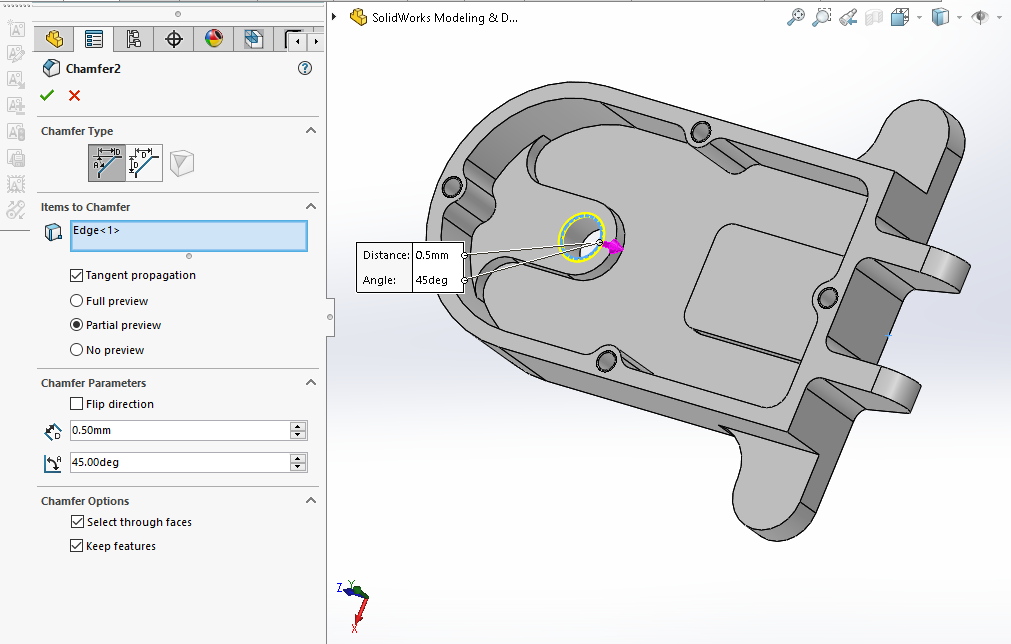This screenshot has height=644, width=1011.
Task: Cancel the chamfer with the red X
Action: coord(74,96)
